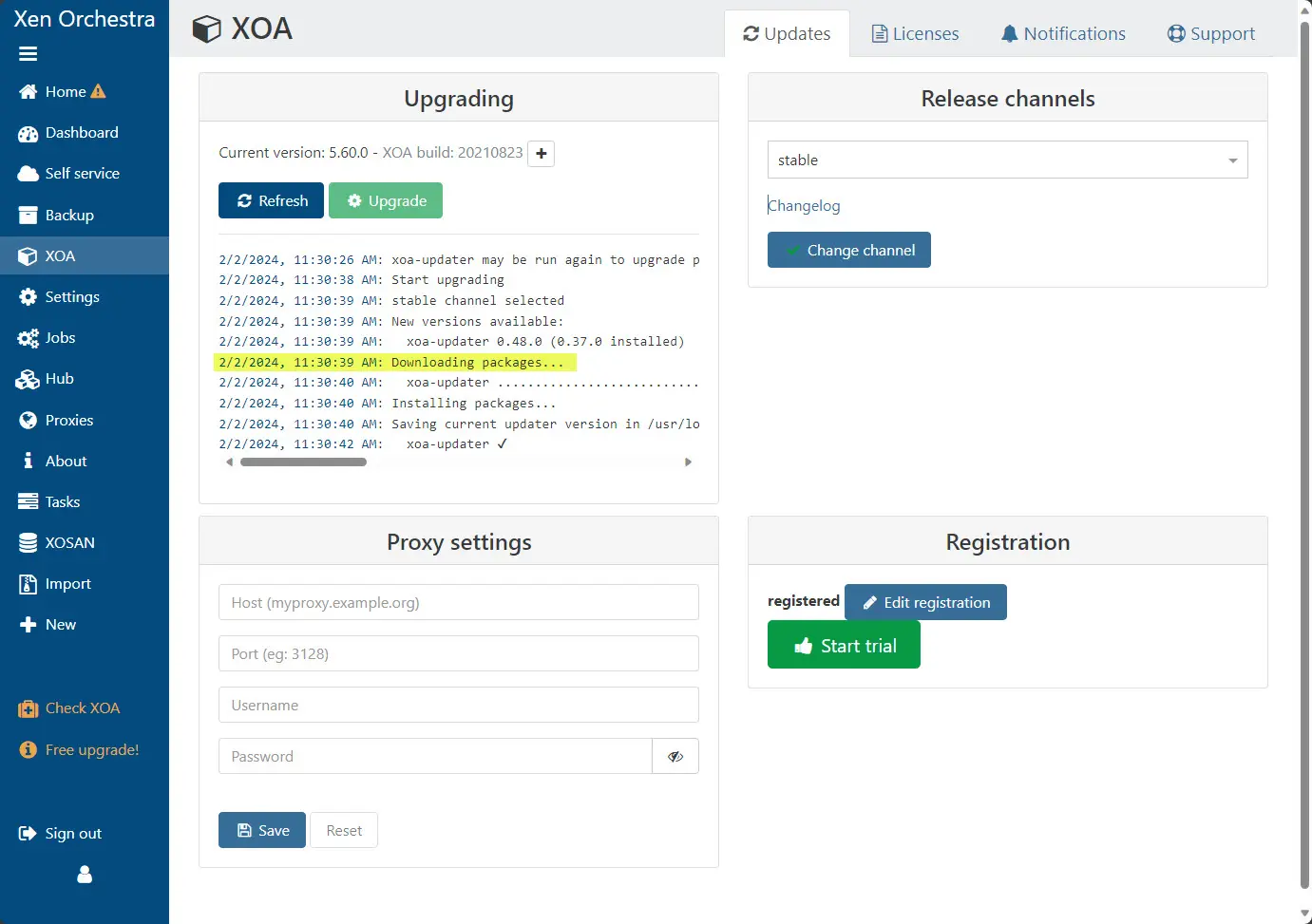The height and width of the screenshot is (924, 1312).
Task: Click the Sign out icon
Action: pos(28,834)
